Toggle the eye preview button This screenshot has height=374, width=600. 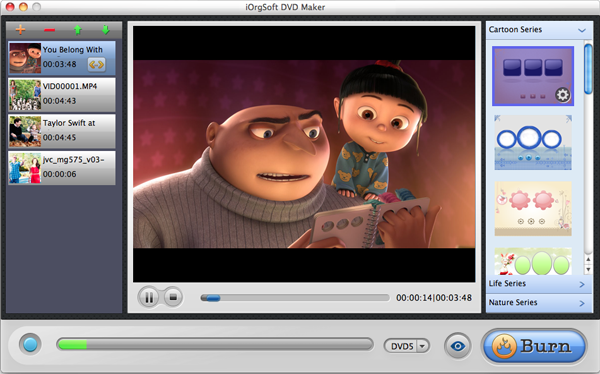(458, 346)
